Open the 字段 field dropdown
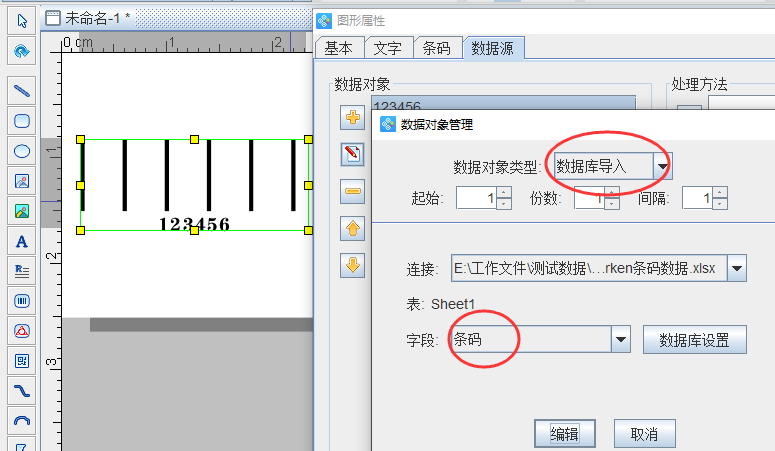 (x=621, y=340)
